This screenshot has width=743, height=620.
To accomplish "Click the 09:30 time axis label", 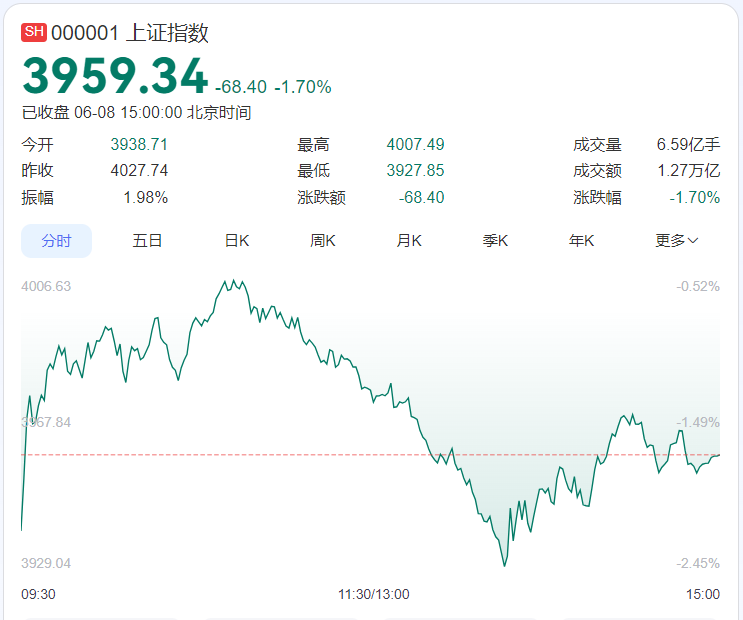I will click(38, 594).
